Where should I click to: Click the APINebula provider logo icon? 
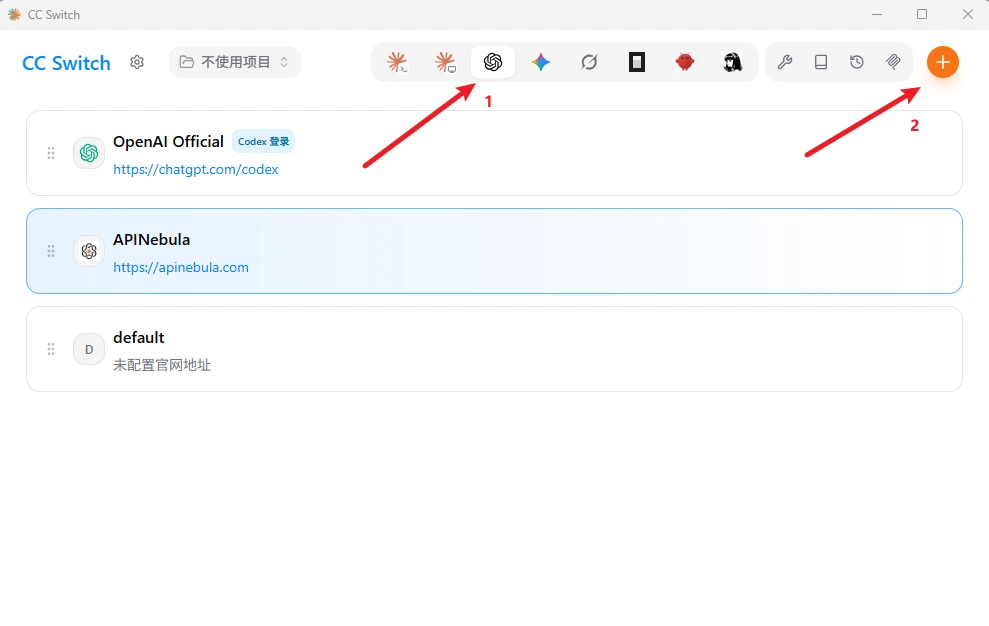pyautogui.click(x=89, y=251)
